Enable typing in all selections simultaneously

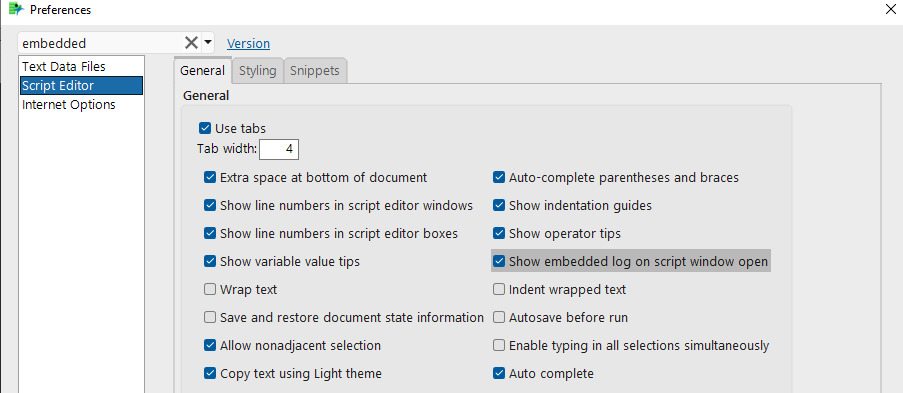pos(499,346)
